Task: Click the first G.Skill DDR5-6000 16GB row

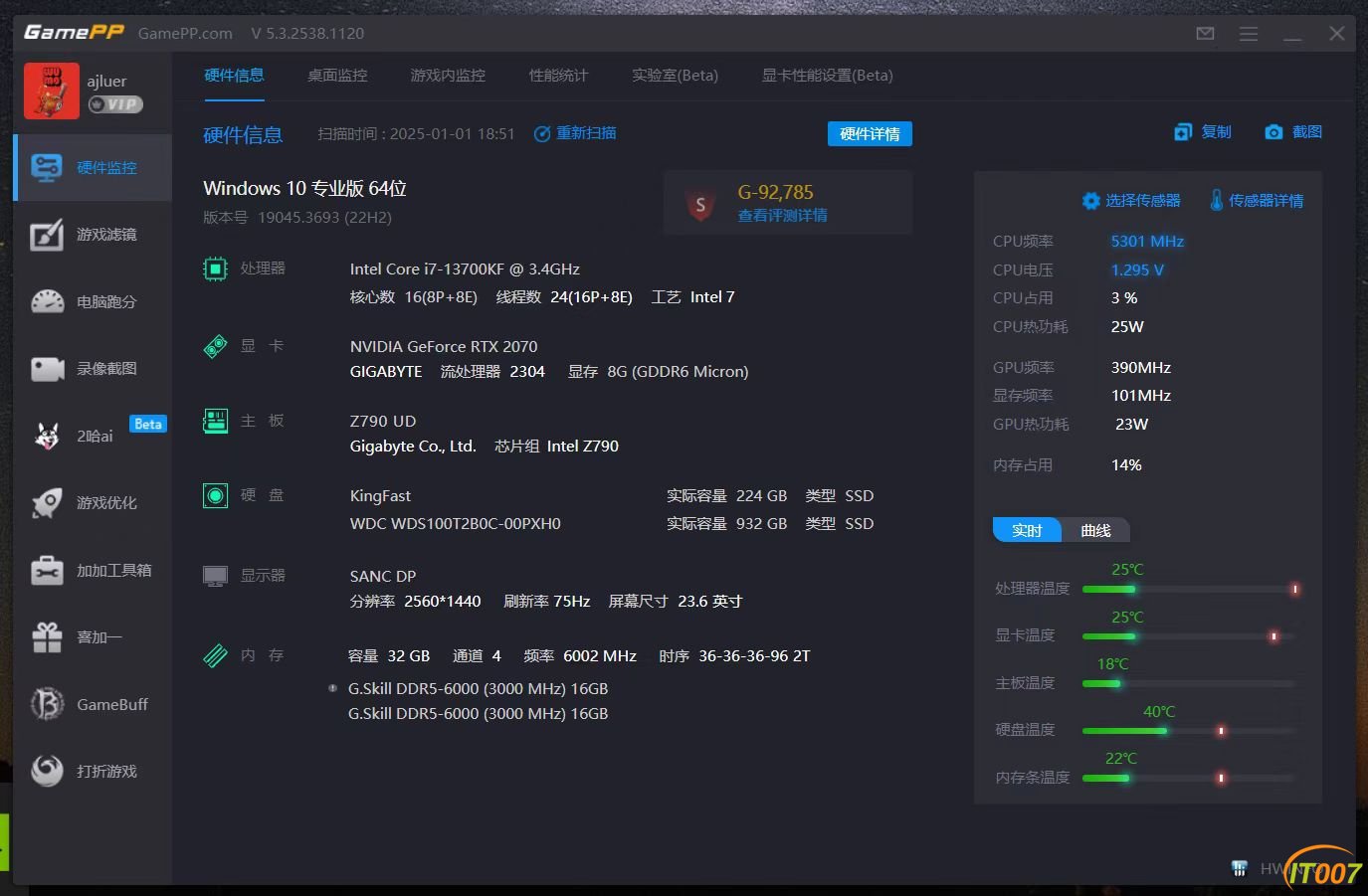Action: click(x=478, y=689)
